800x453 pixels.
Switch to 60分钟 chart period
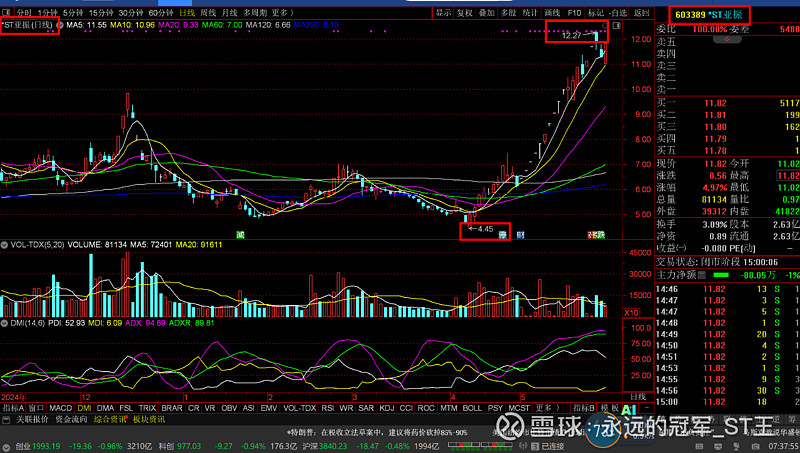pyautogui.click(x=161, y=13)
